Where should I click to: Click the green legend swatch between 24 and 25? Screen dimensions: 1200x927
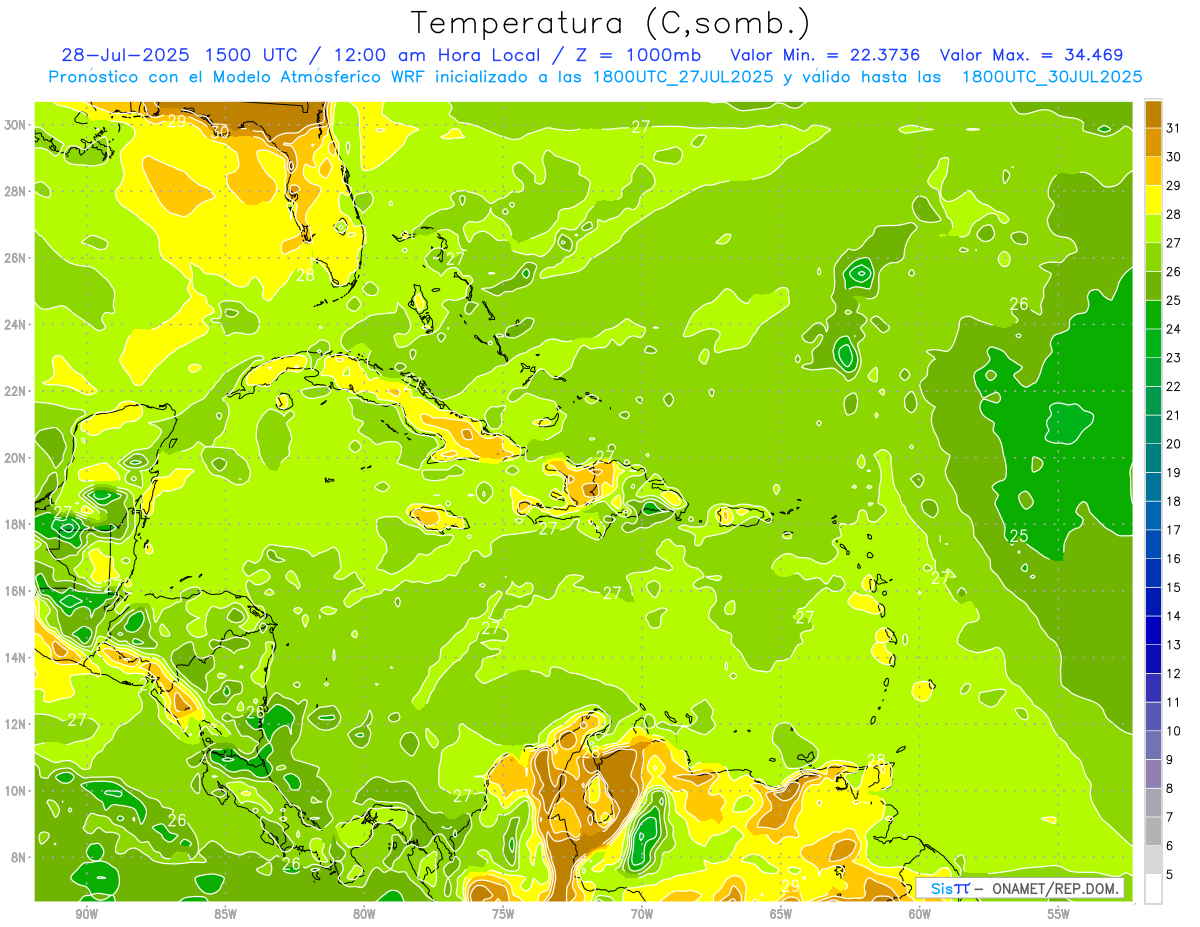pyautogui.click(x=1153, y=314)
